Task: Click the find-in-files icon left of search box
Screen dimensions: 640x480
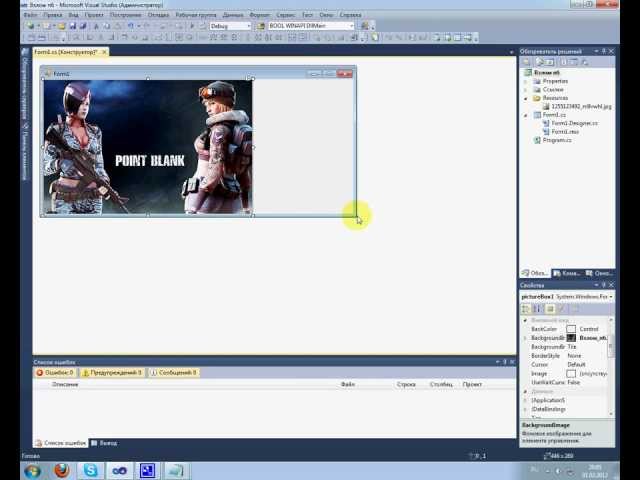Action: tap(260, 26)
